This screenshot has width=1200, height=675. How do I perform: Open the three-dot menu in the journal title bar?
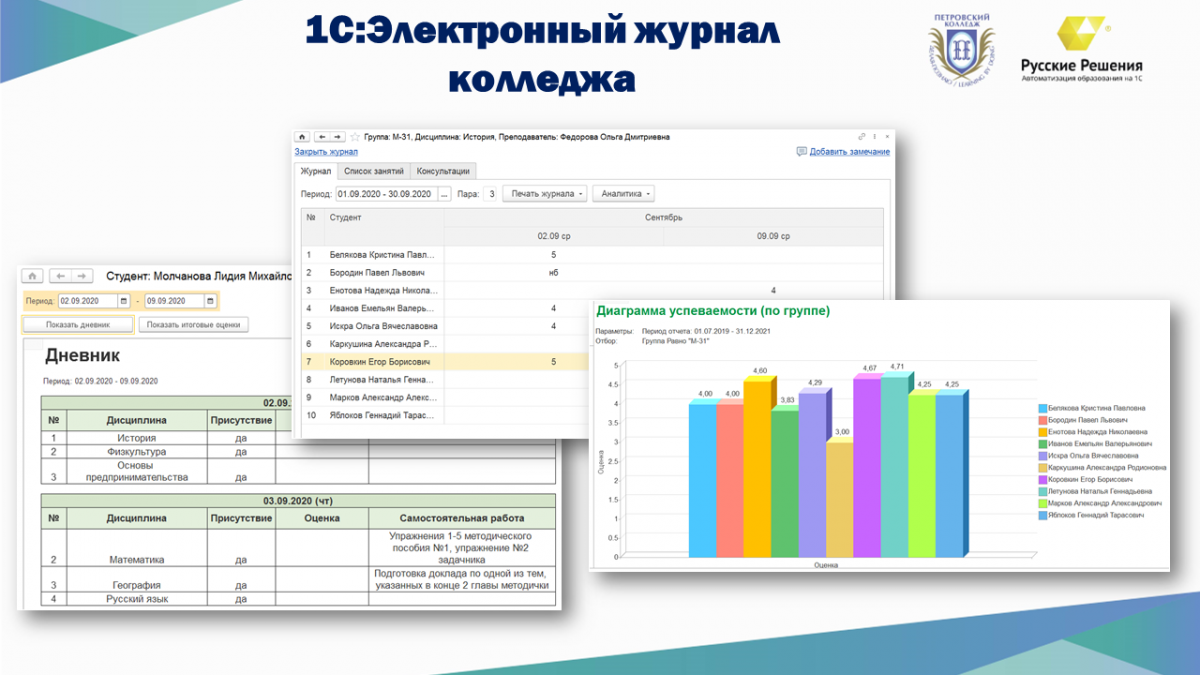[875, 136]
